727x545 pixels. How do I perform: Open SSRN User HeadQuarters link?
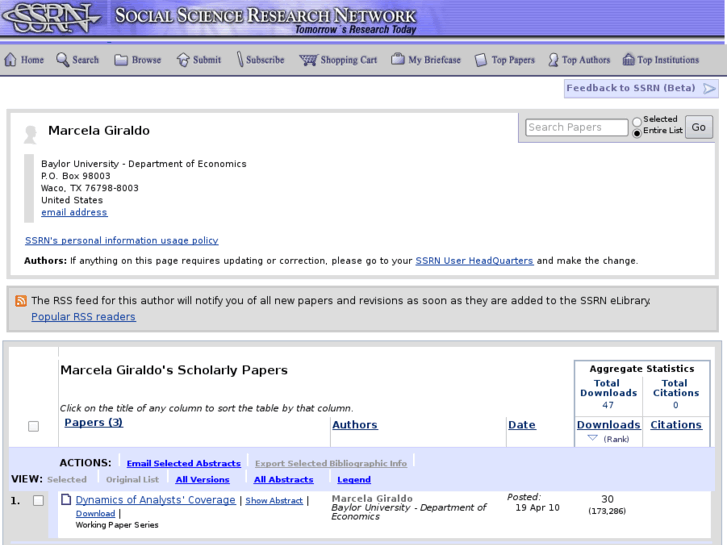474,261
